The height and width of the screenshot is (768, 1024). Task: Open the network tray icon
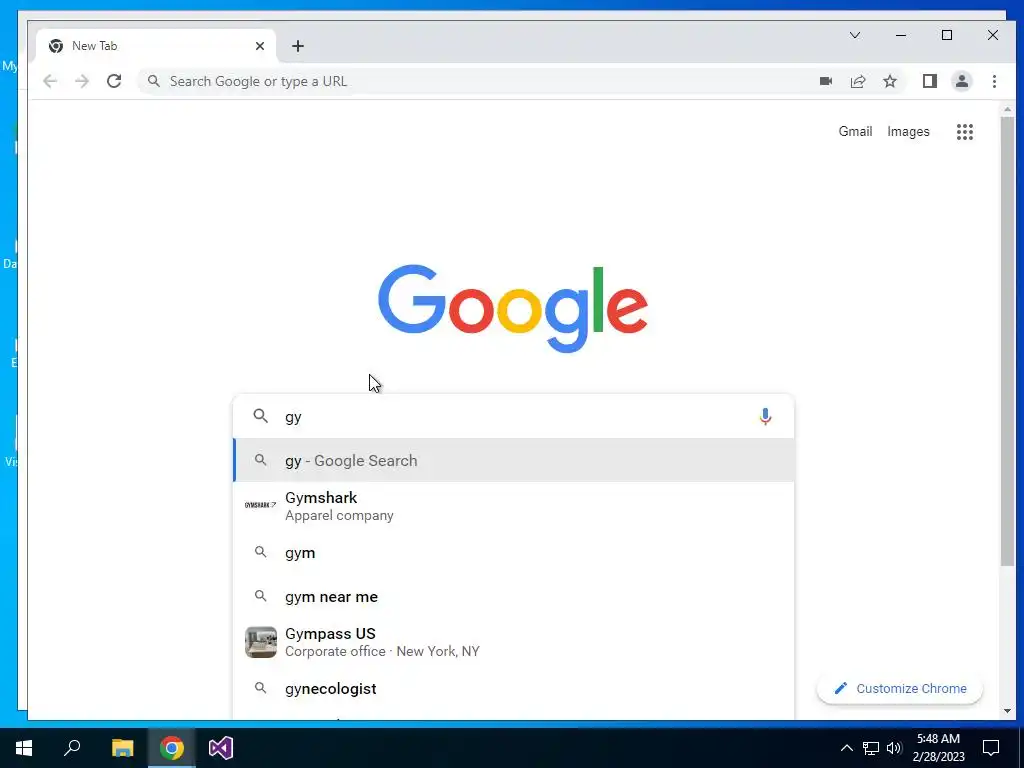(871, 748)
